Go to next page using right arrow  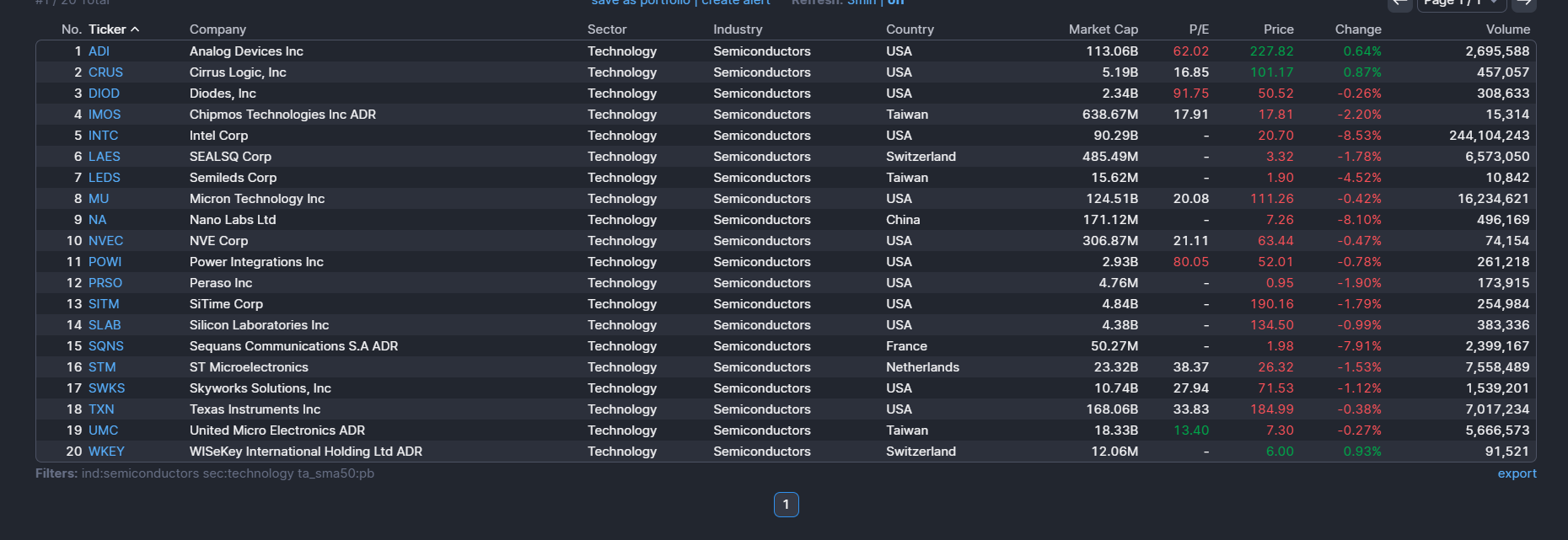pyautogui.click(x=1524, y=3)
